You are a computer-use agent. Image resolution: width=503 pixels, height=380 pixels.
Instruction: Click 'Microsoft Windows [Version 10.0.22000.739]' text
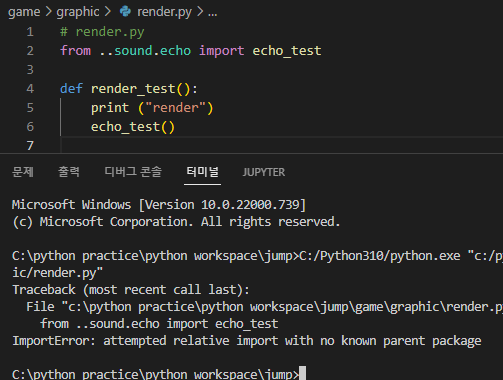coord(159,205)
